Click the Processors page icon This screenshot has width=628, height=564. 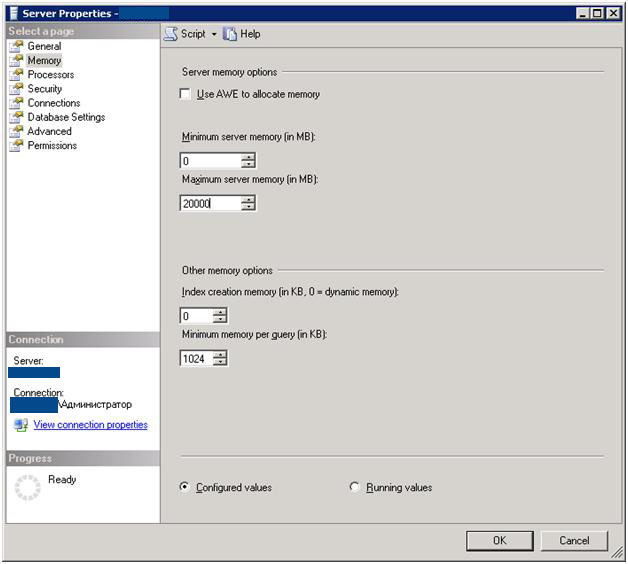[16, 75]
